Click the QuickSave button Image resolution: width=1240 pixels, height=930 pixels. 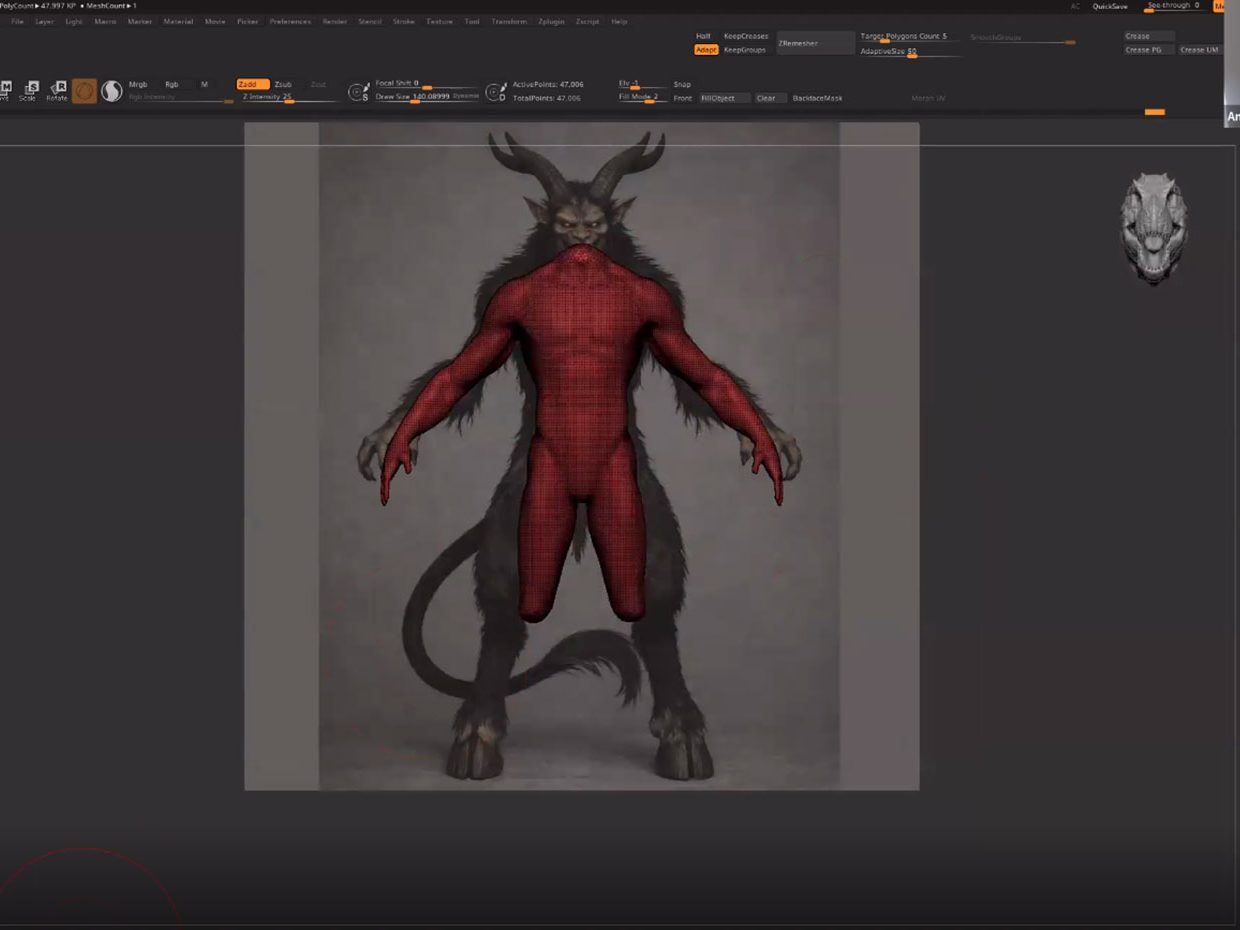(1110, 6)
